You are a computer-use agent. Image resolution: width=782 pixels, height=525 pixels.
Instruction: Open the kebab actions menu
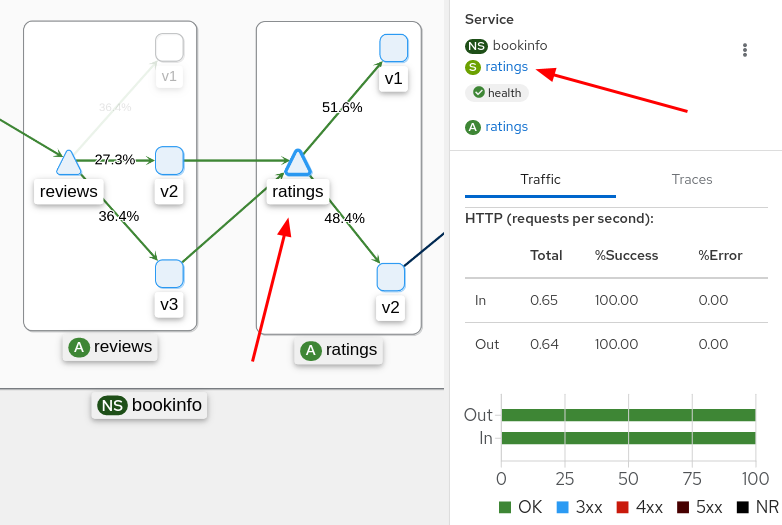coord(744,50)
